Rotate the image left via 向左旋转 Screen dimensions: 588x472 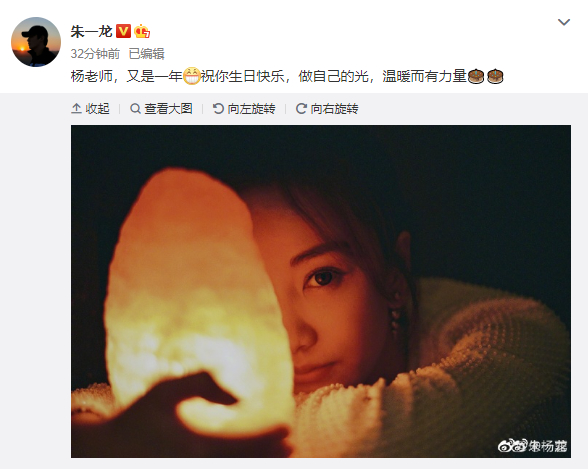(251, 109)
